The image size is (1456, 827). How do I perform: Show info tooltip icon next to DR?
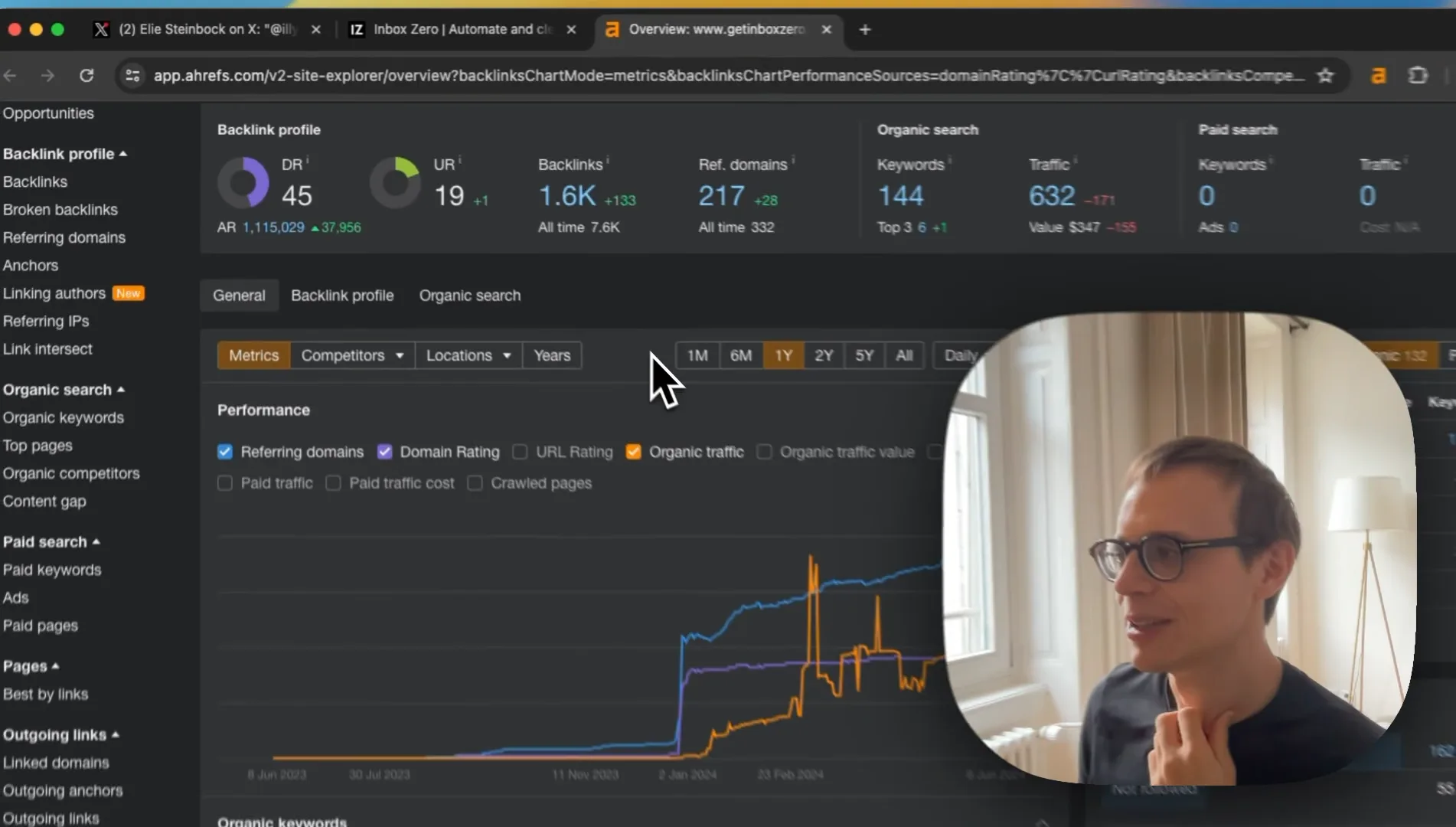point(308,160)
